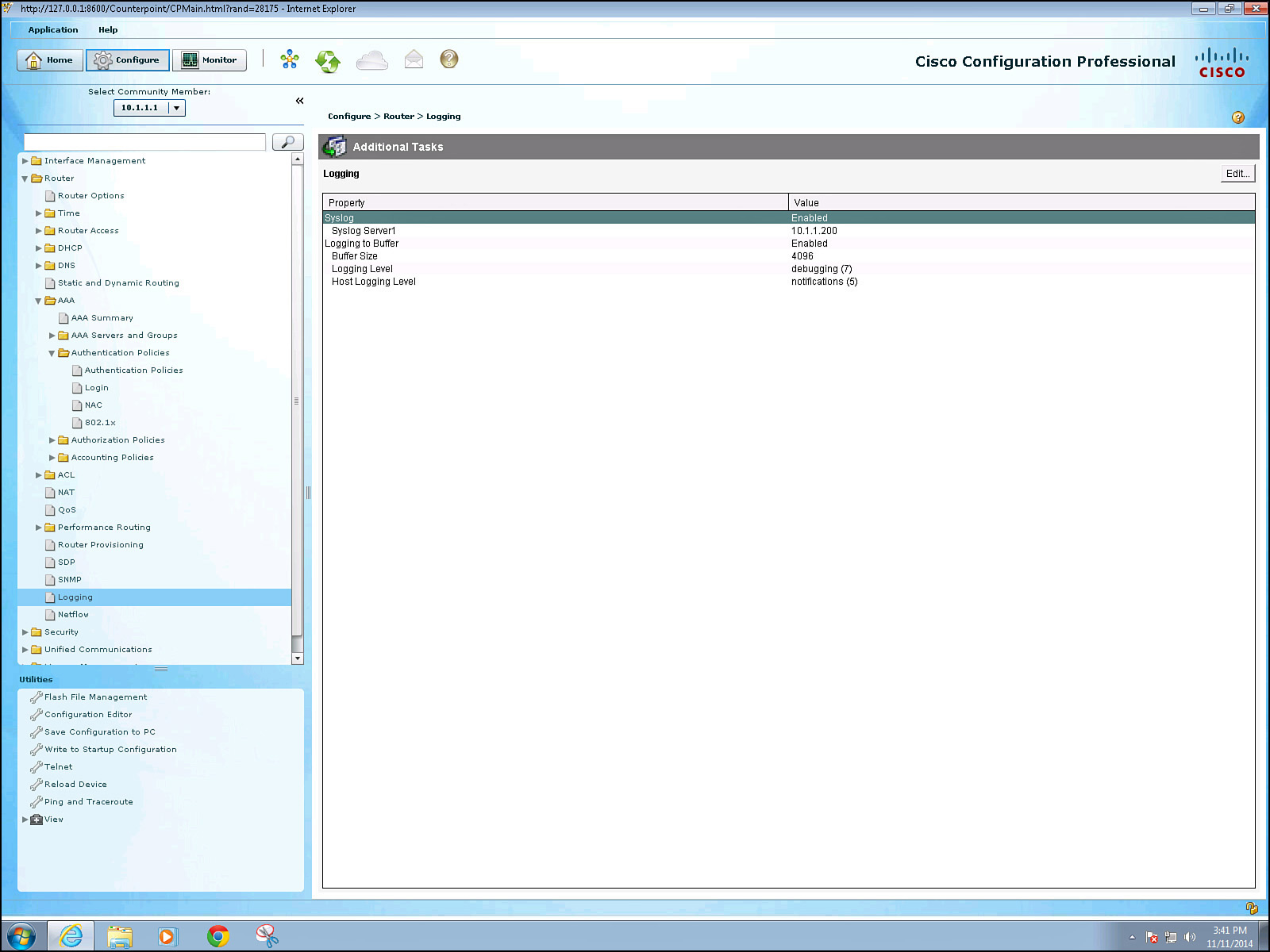Open Flash File Management utility
Image resolution: width=1270 pixels, height=952 pixels.
coord(95,697)
